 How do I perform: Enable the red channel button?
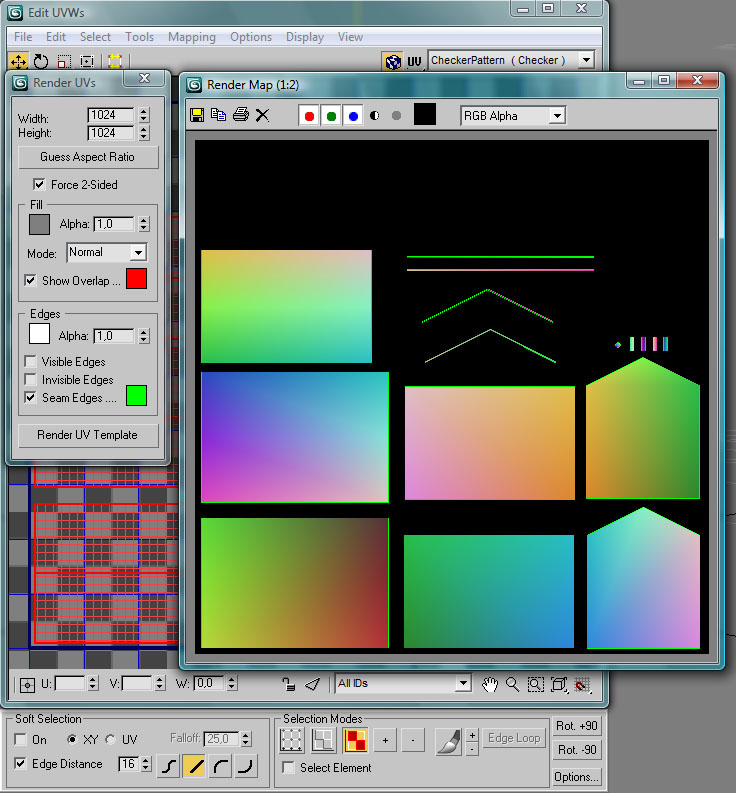point(309,116)
